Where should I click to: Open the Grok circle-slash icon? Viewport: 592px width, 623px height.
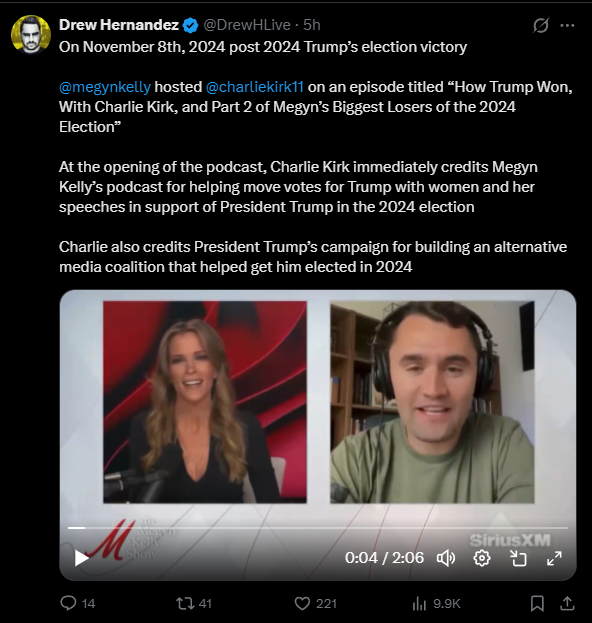click(541, 25)
